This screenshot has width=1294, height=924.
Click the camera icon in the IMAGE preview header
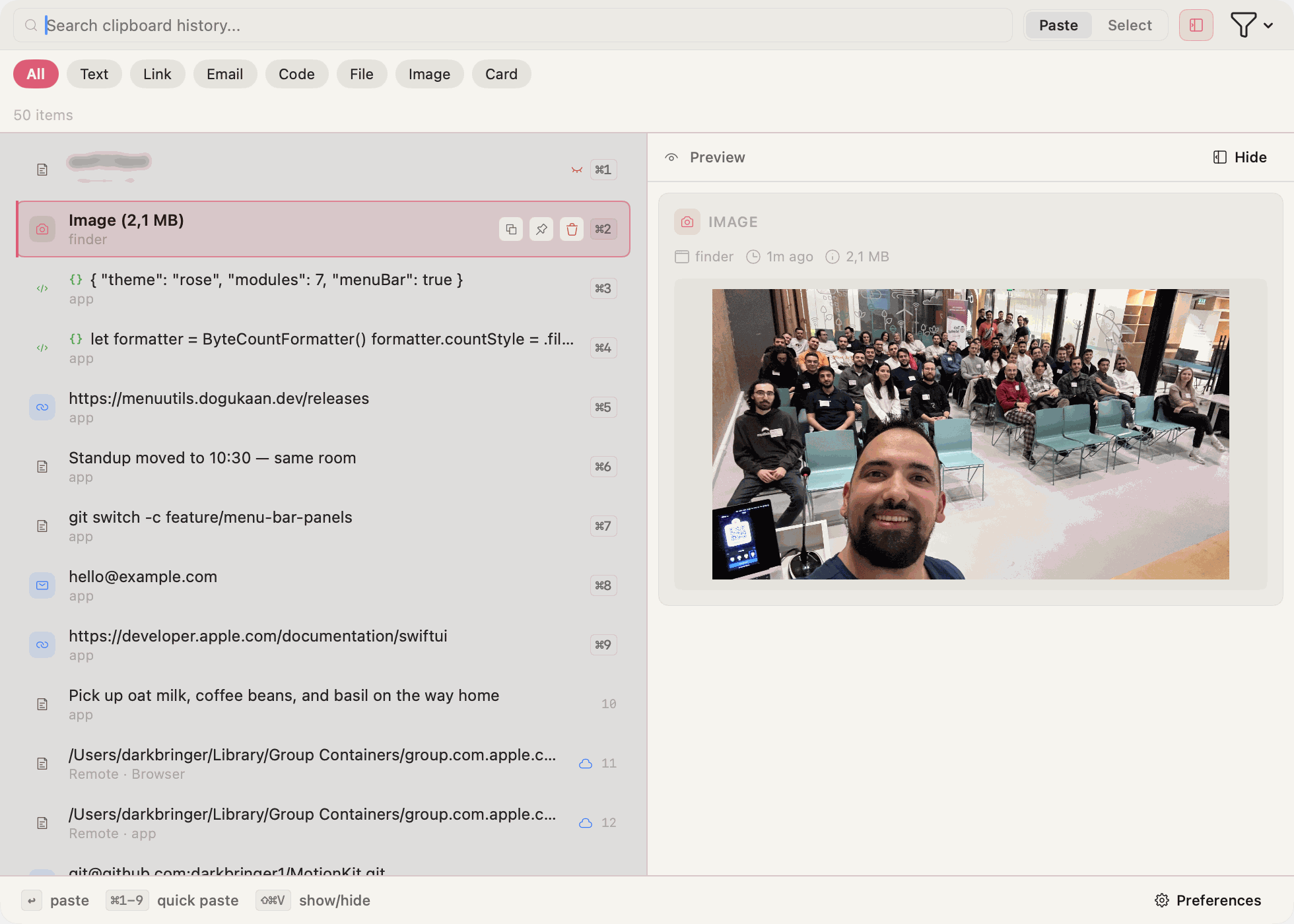[687, 222]
